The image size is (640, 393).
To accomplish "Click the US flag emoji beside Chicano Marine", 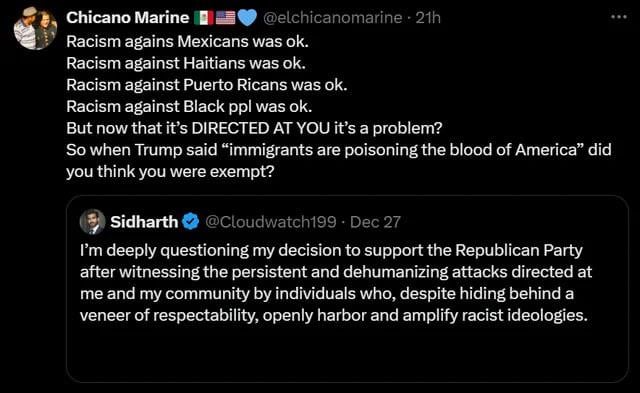I will pos(225,18).
